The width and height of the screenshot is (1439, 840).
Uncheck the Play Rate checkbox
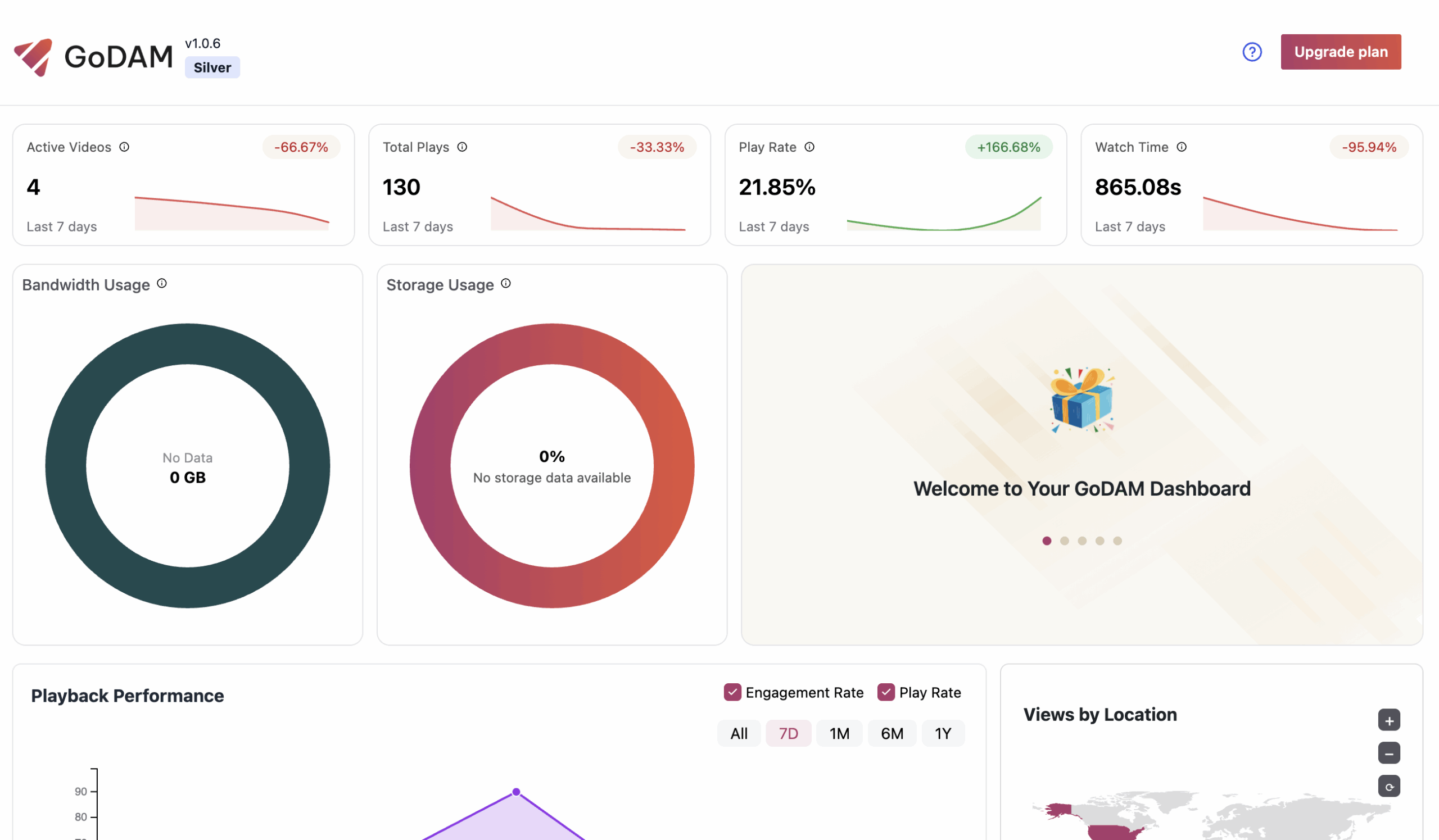click(886, 692)
